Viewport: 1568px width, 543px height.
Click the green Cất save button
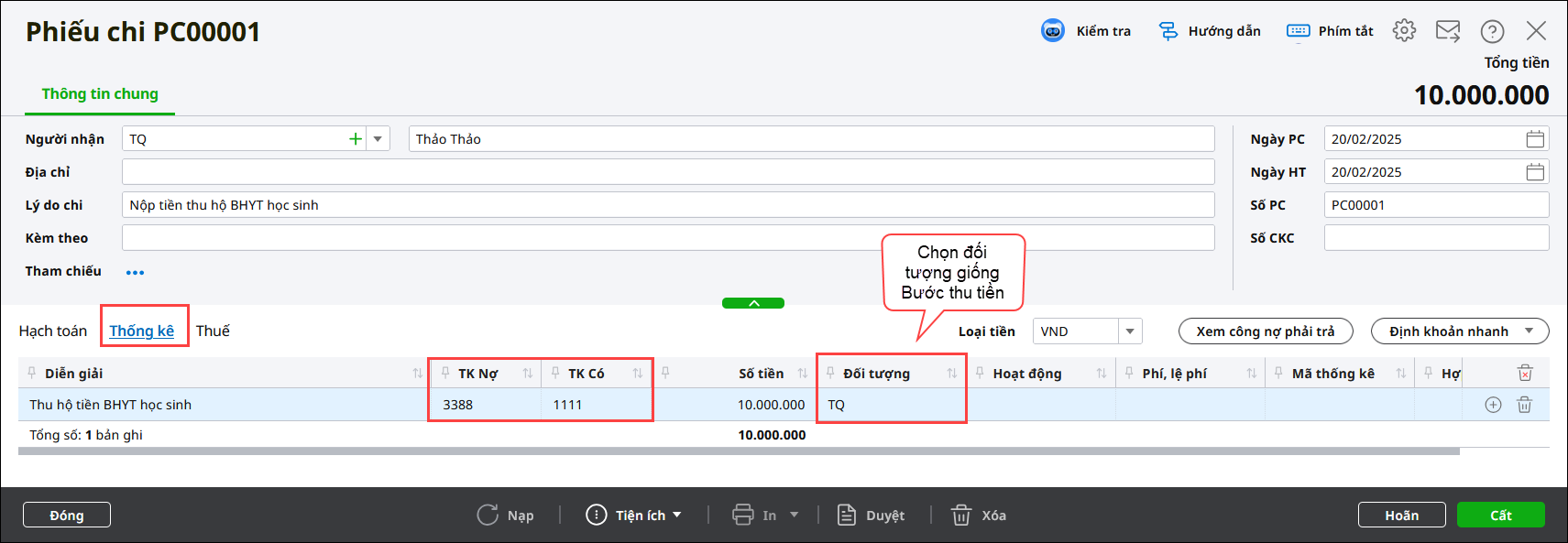click(x=1501, y=515)
